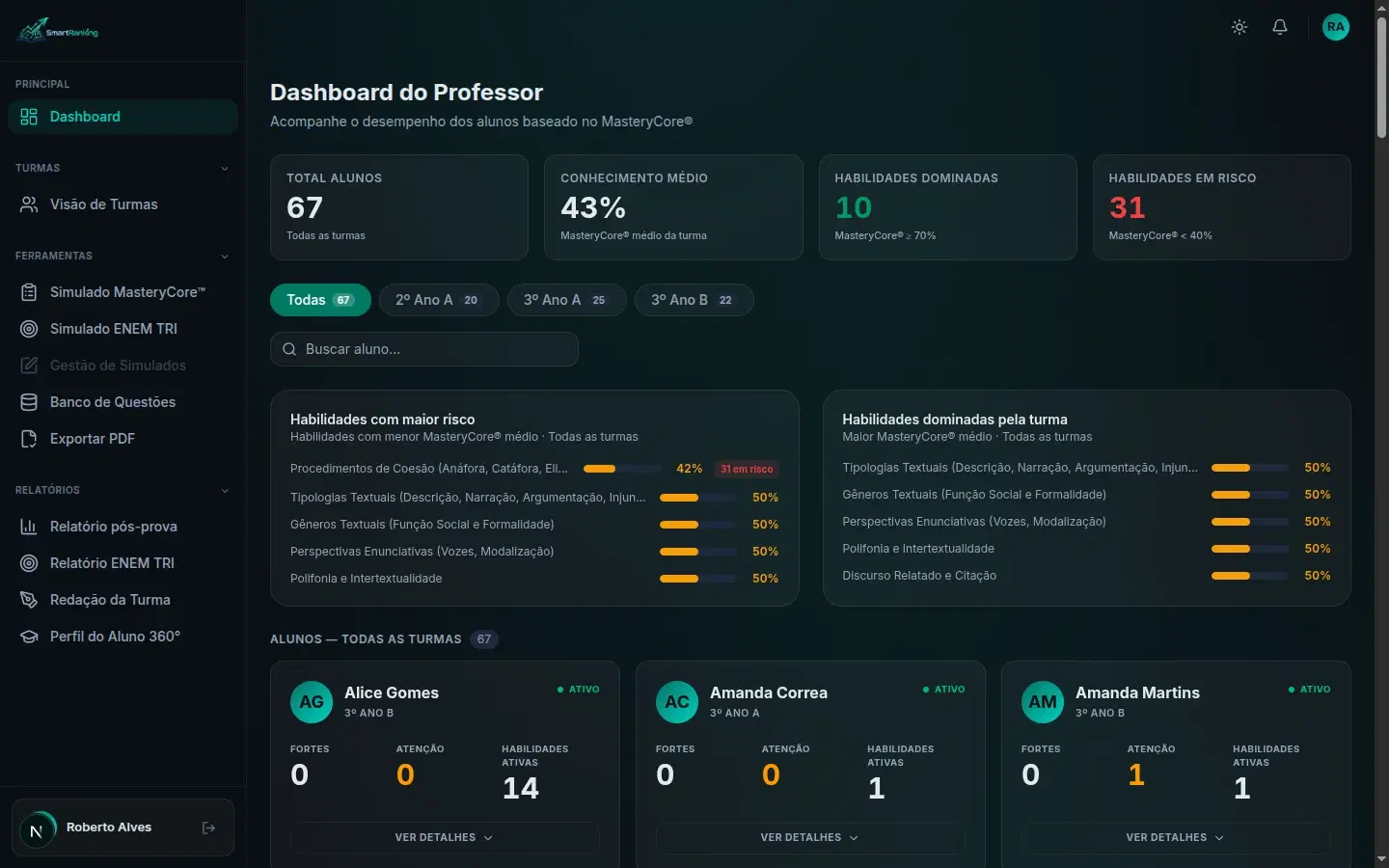1389x868 pixels.
Task: Click the Relatório ENEM TRI target icon
Action: pos(29,563)
